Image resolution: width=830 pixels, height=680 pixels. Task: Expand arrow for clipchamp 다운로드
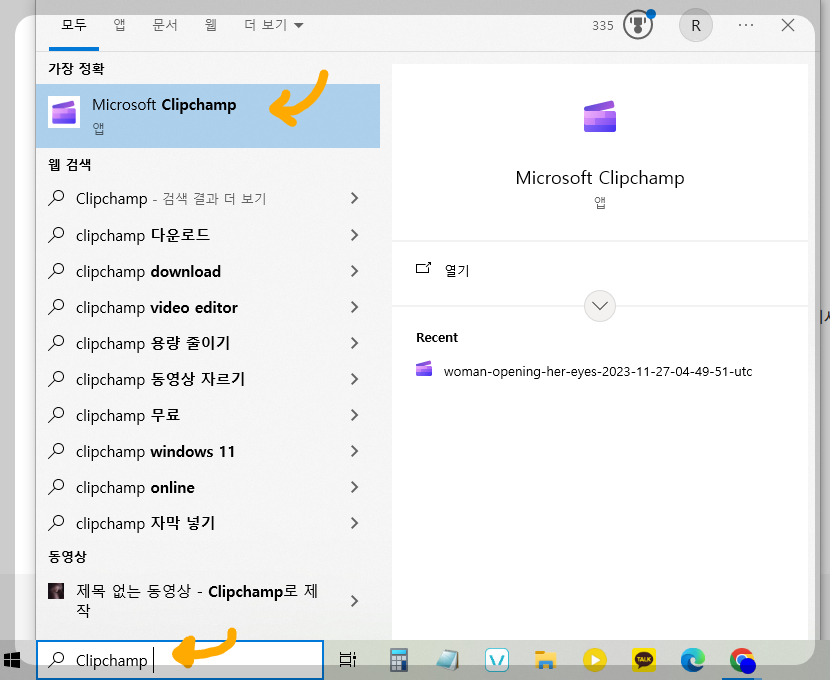[355, 235]
